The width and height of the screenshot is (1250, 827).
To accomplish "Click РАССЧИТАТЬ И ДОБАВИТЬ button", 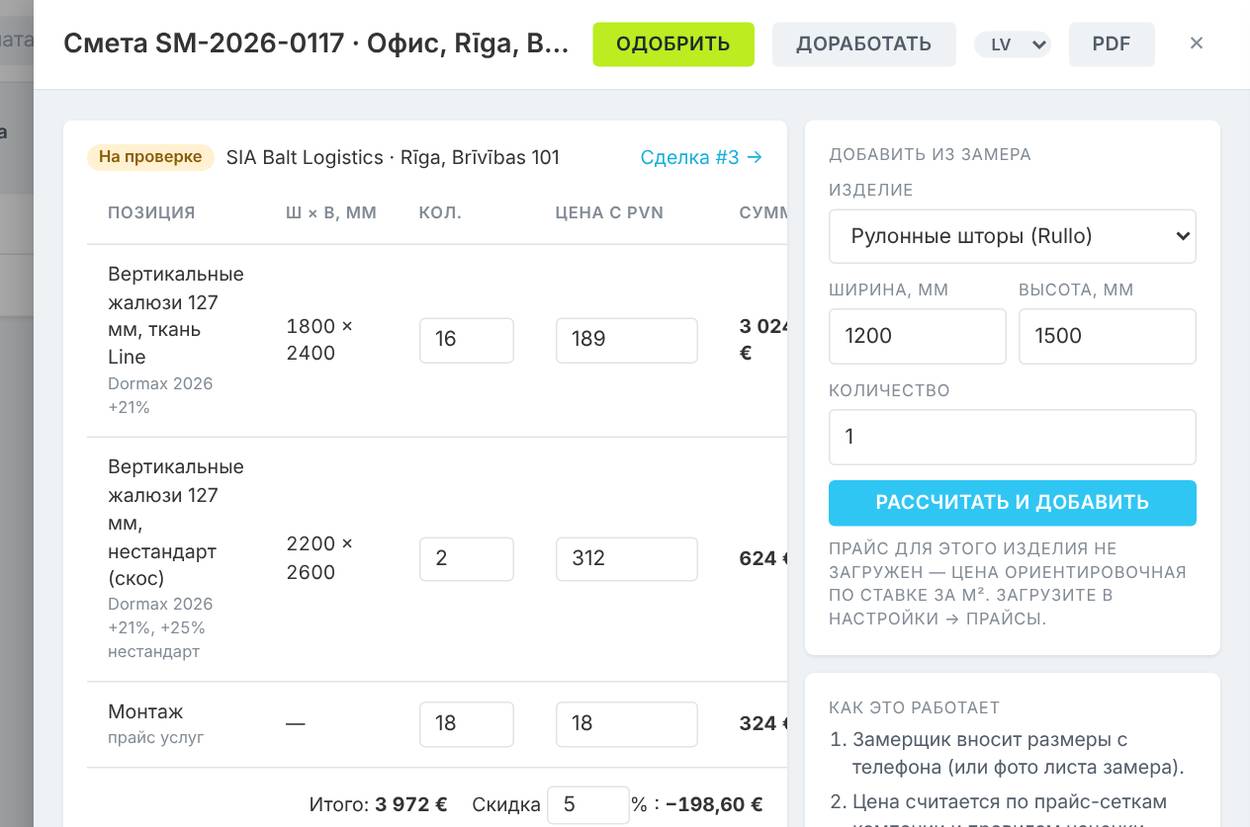I will click(x=1012, y=502).
